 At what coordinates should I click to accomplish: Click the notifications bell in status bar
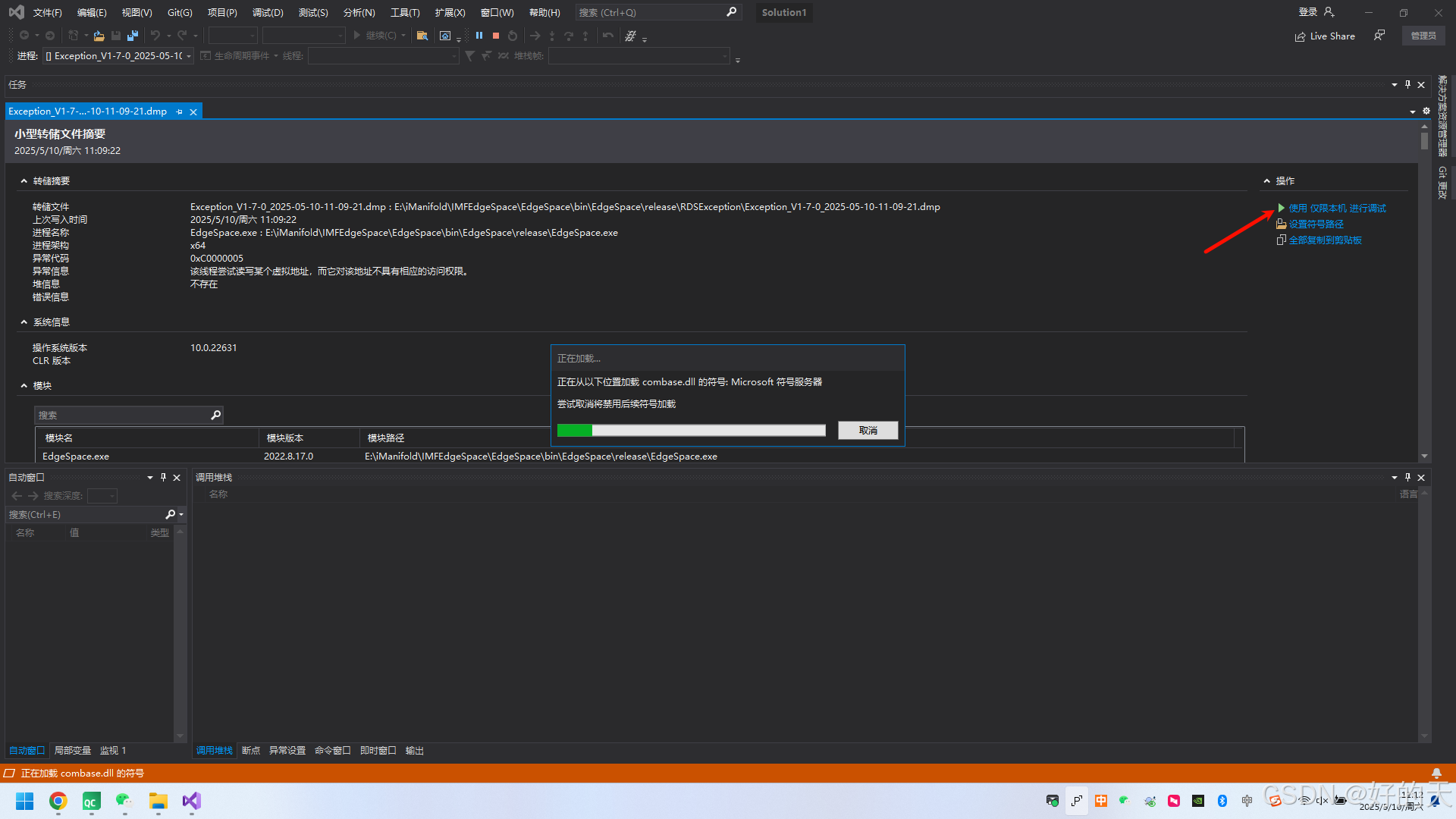1436,773
